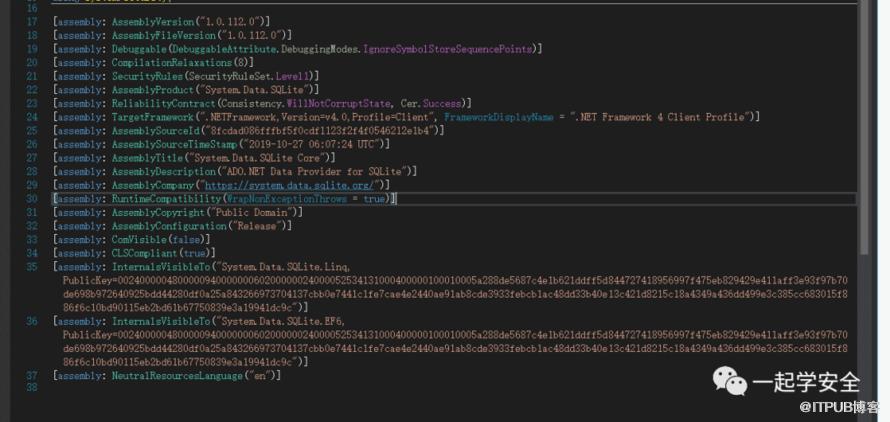Click InternalsVisibleTo on line 35
Screen dimensions: 890x422
coord(161,267)
